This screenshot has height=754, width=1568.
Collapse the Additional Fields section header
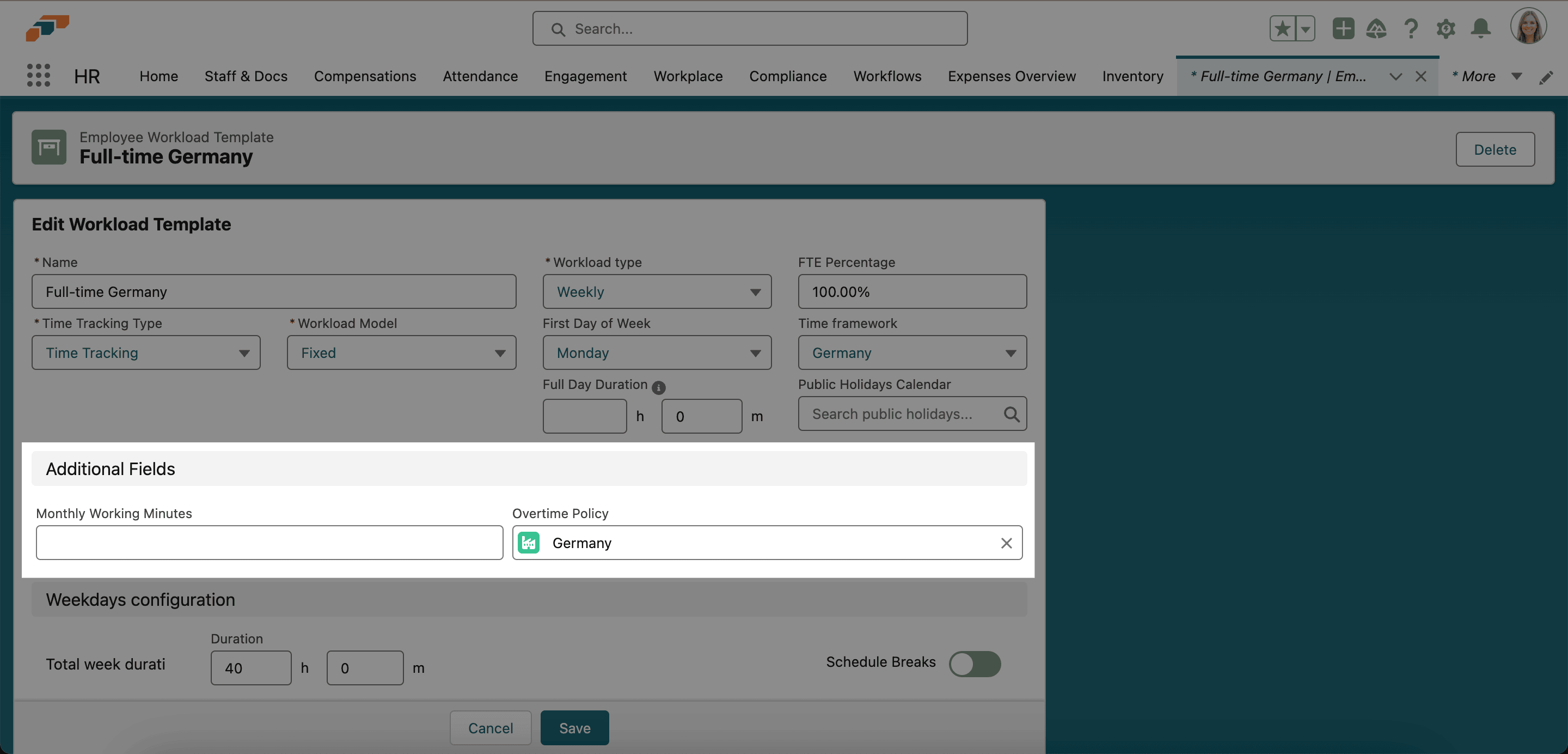click(529, 469)
